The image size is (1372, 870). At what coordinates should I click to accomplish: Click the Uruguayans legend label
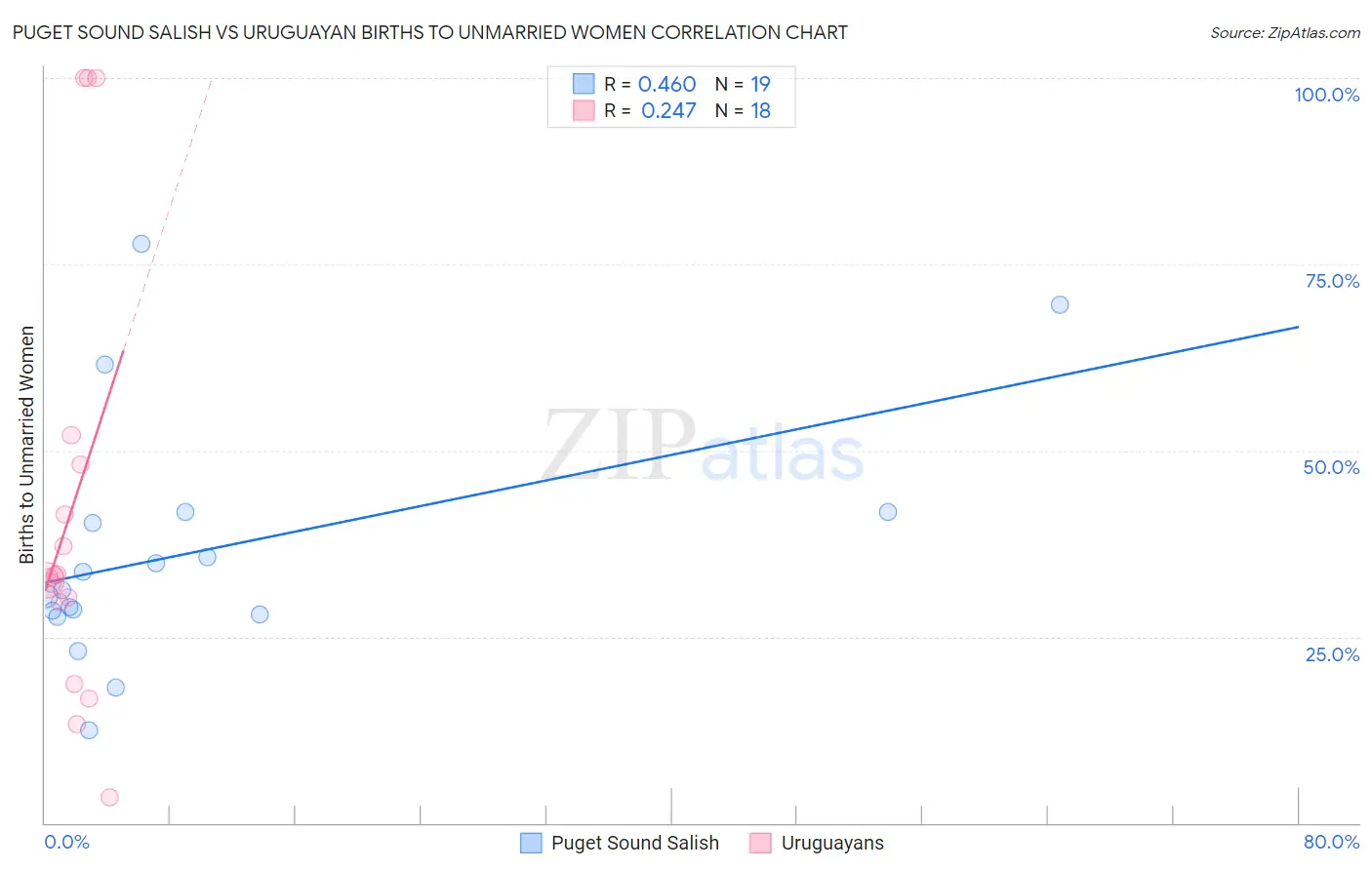click(832, 843)
